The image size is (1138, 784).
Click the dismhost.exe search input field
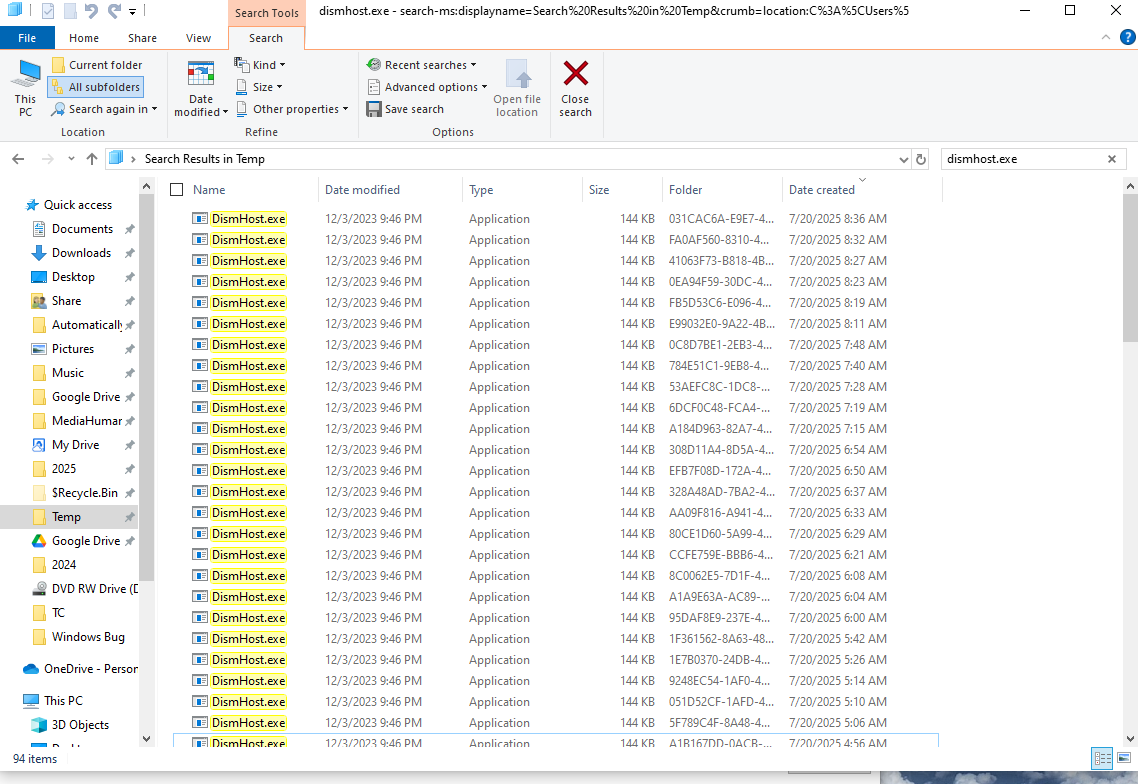tap(1022, 159)
